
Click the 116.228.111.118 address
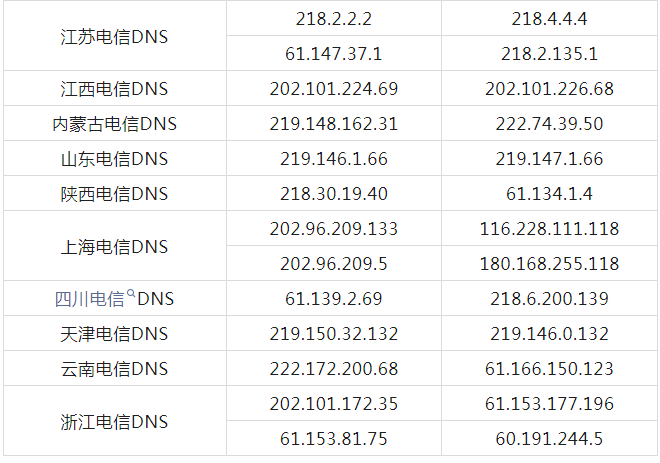tap(549, 229)
